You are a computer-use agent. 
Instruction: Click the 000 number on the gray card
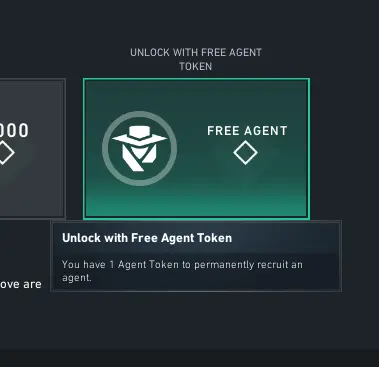pyautogui.click(x=14, y=131)
